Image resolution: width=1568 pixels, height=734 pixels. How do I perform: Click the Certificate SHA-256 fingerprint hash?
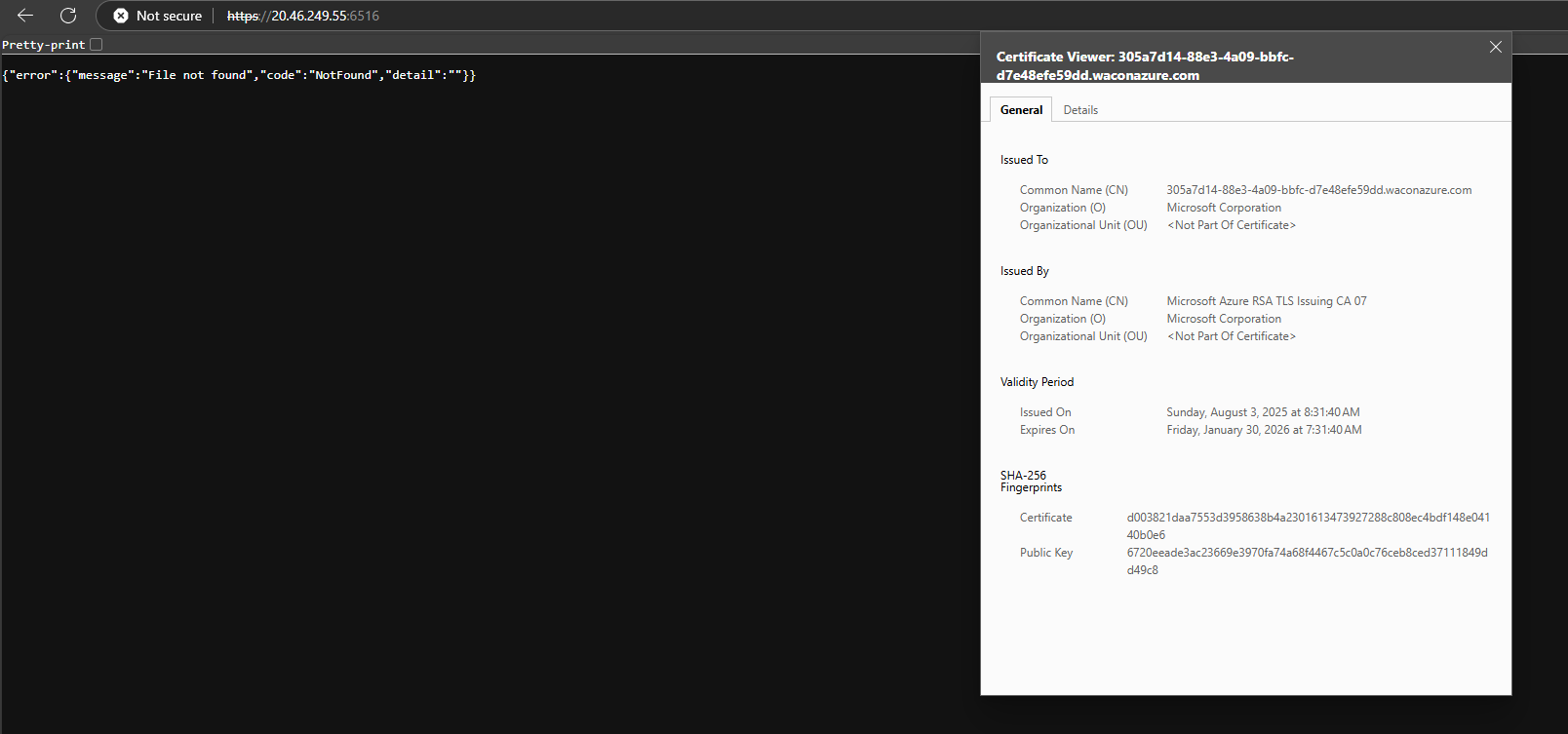[1308, 518]
